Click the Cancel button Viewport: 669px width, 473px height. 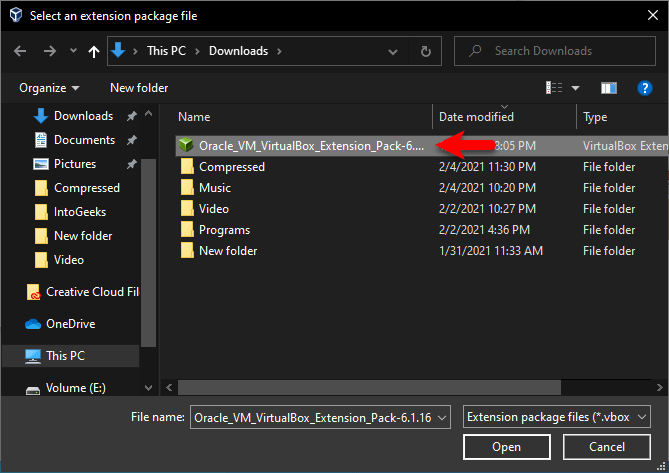pos(607,447)
